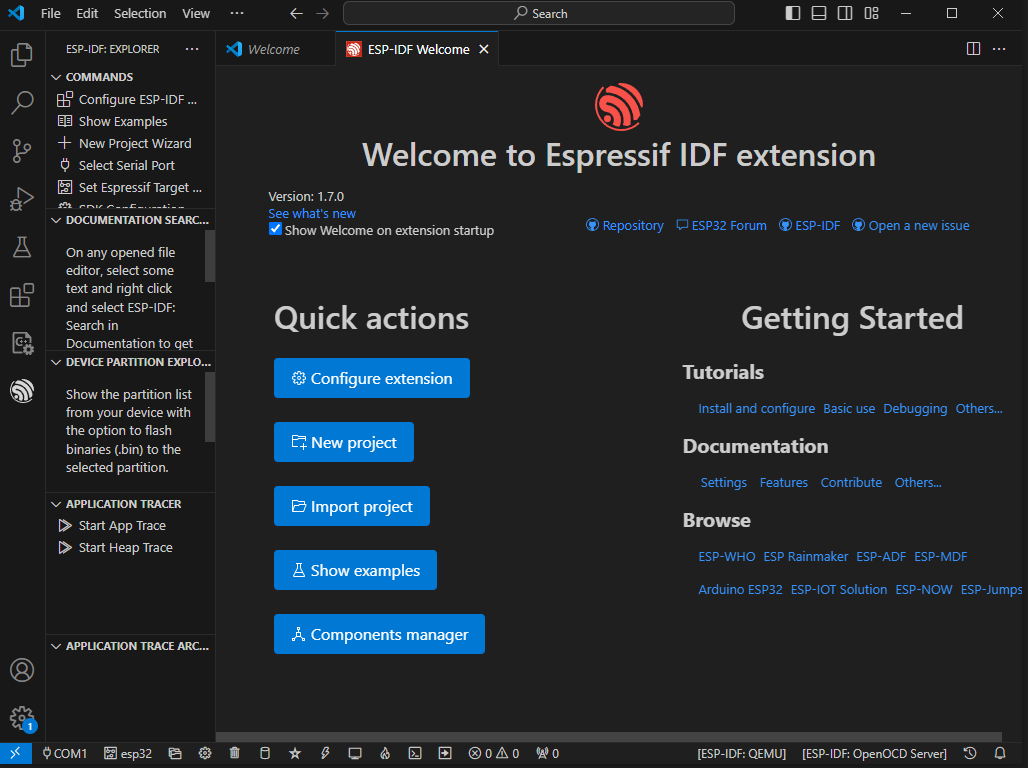The width and height of the screenshot is (1028, 768).
Task: Toggle the bottom panel layout button
Action: click(819, 14)
